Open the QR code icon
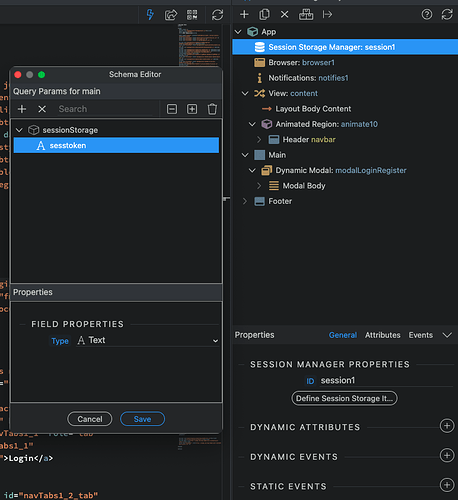The width and height of the screenshot is (458, 500). tap(192, 15)
